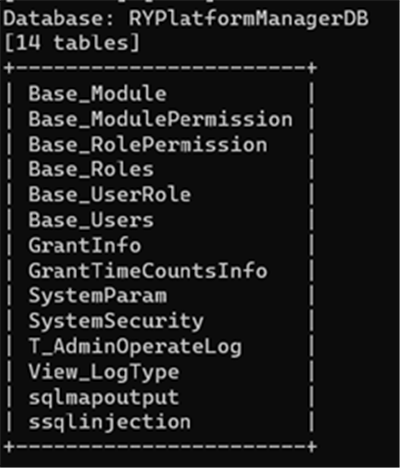
Task: Select the Base_UserRole entry
Action: (110, 195)
